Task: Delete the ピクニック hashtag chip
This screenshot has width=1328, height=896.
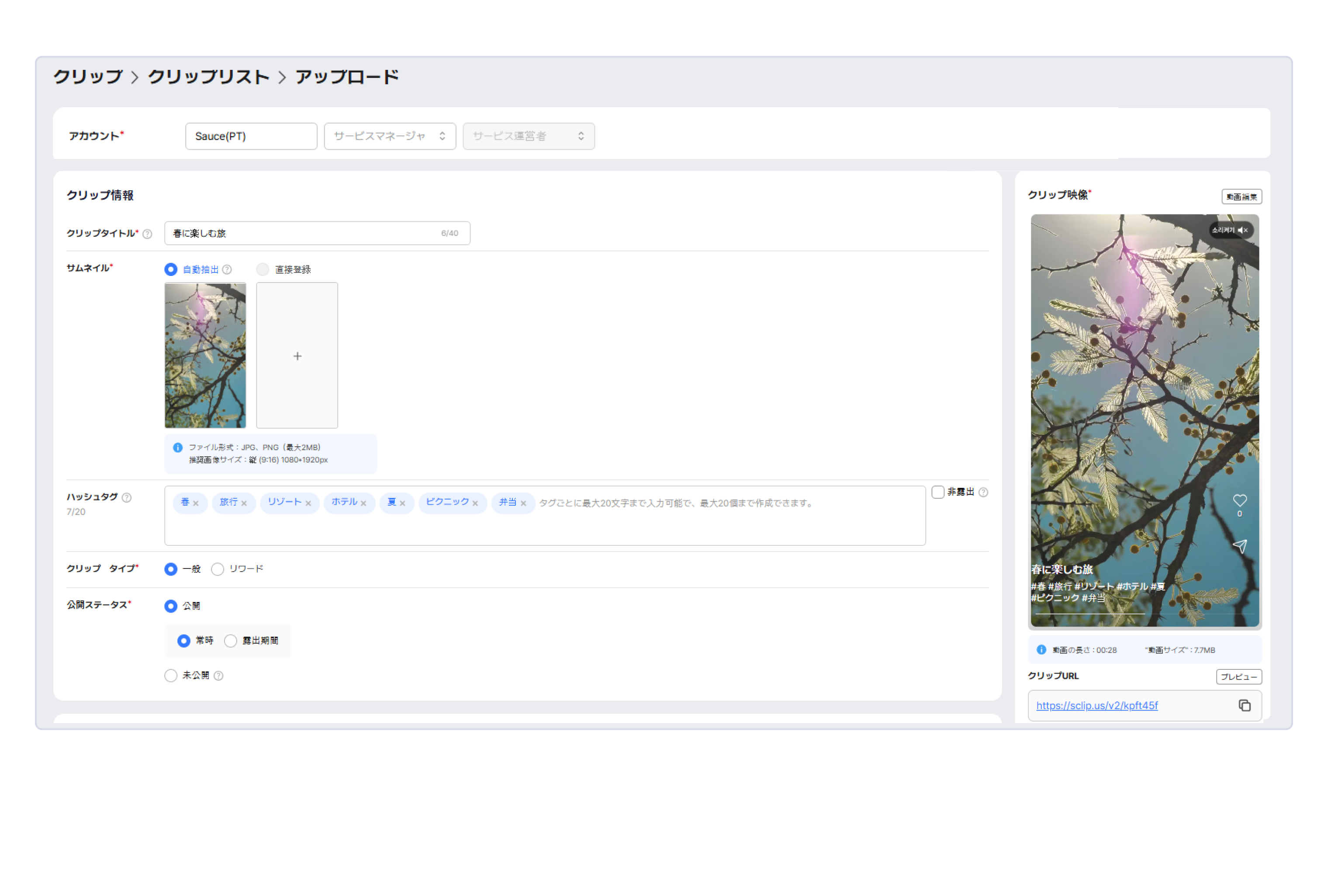Action: point(475,503)
